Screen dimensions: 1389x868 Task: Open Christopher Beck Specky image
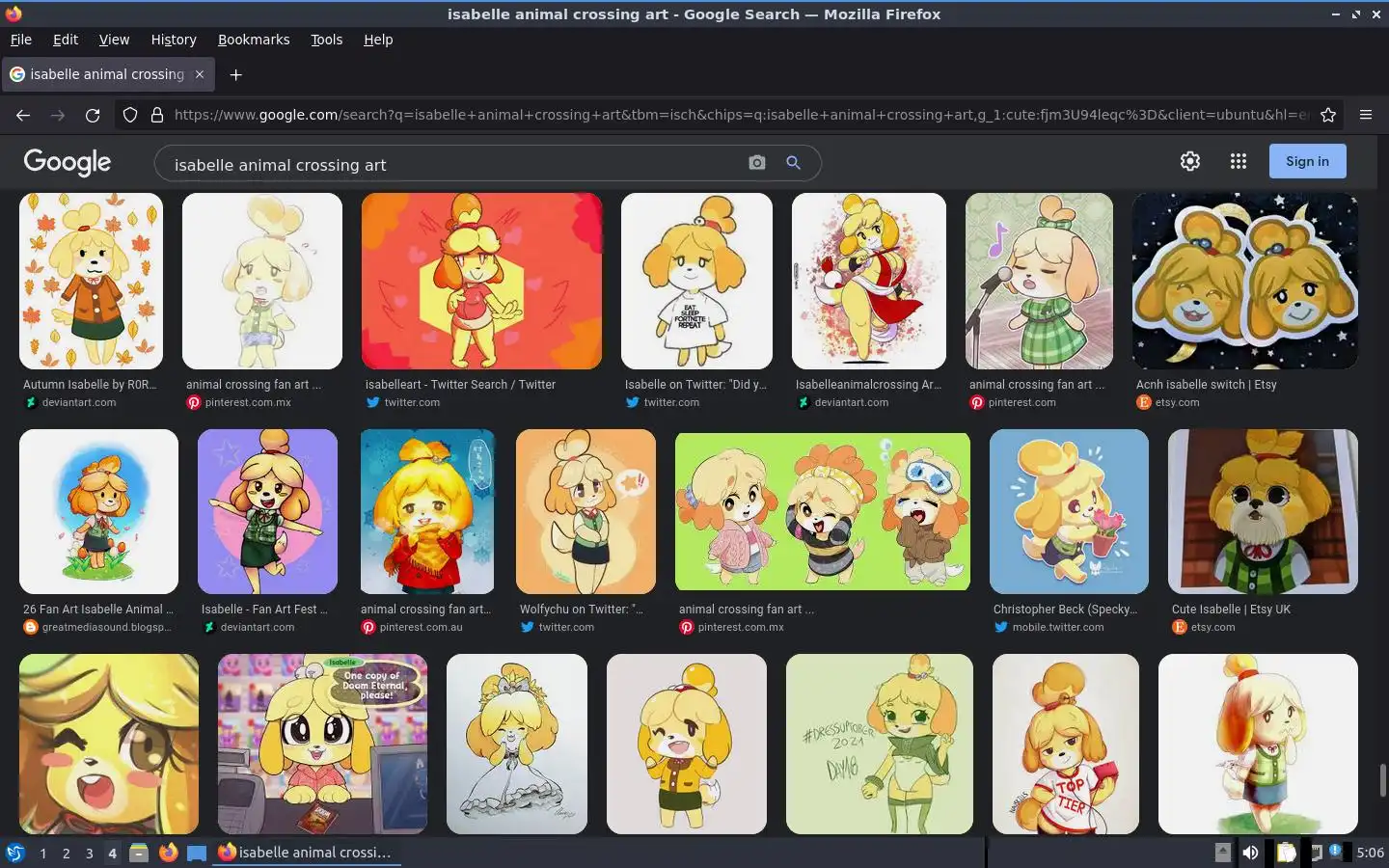[1069, 511]
